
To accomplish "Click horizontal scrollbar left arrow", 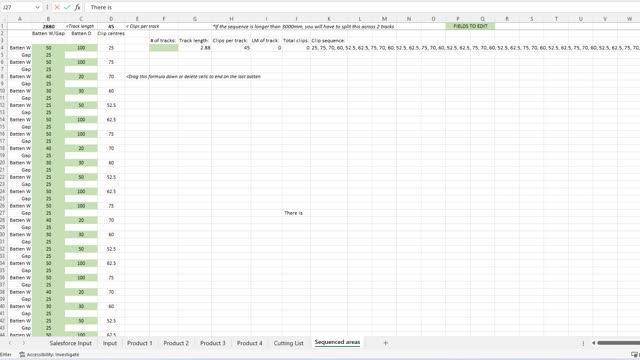I will (x=593, y=343).
